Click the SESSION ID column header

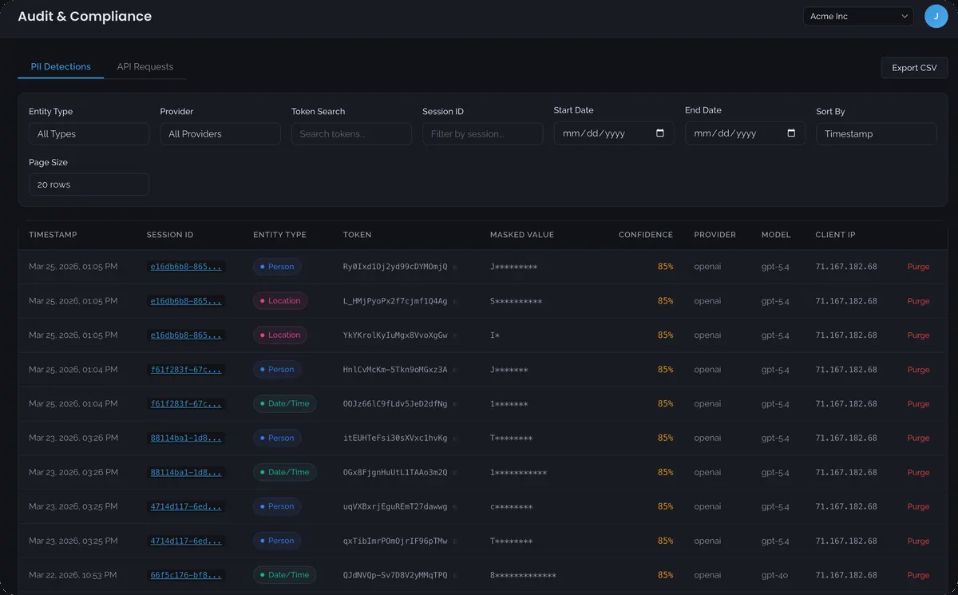click(170, 235)
